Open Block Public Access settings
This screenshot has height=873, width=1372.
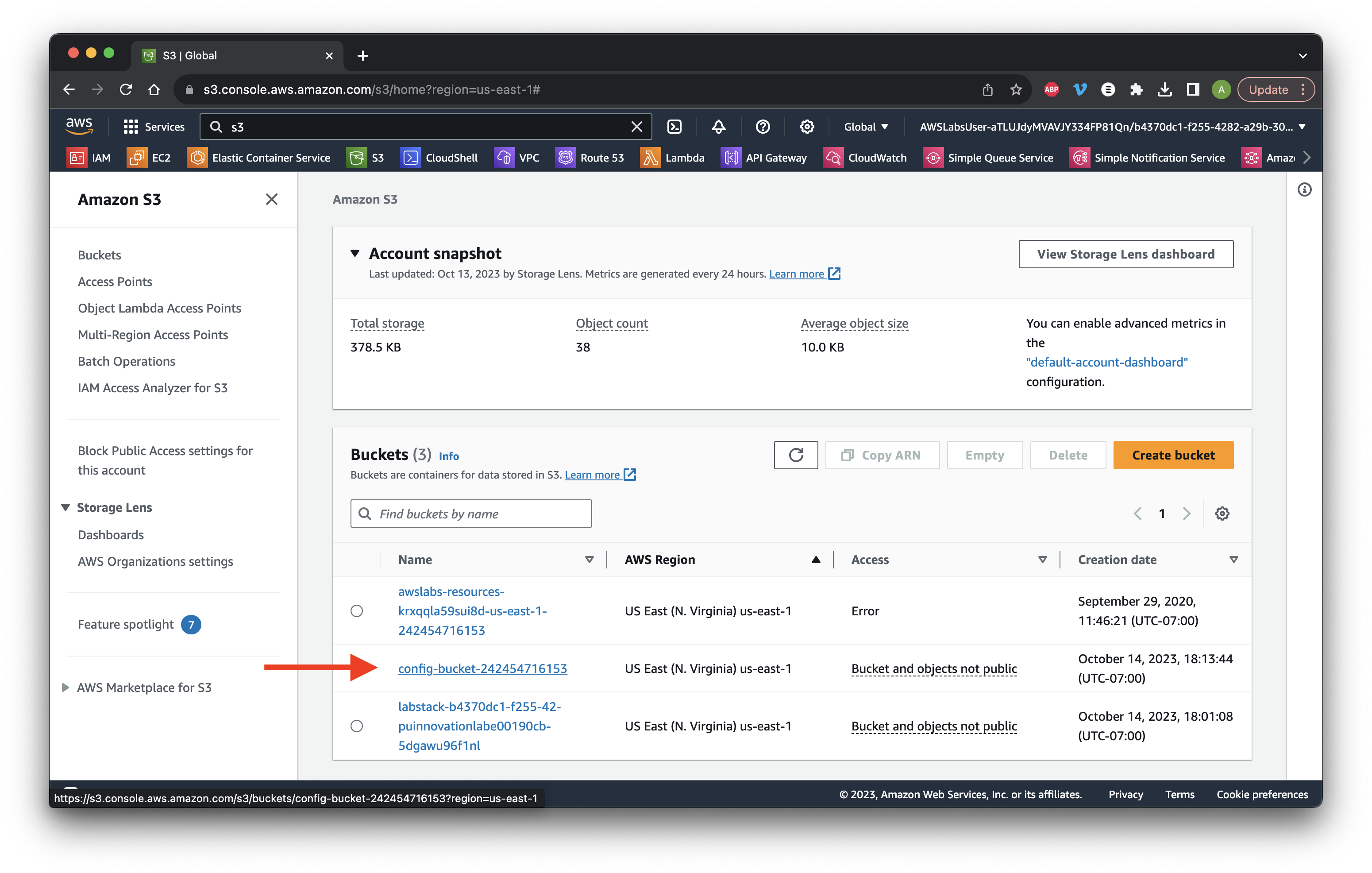tap(165, 460)
